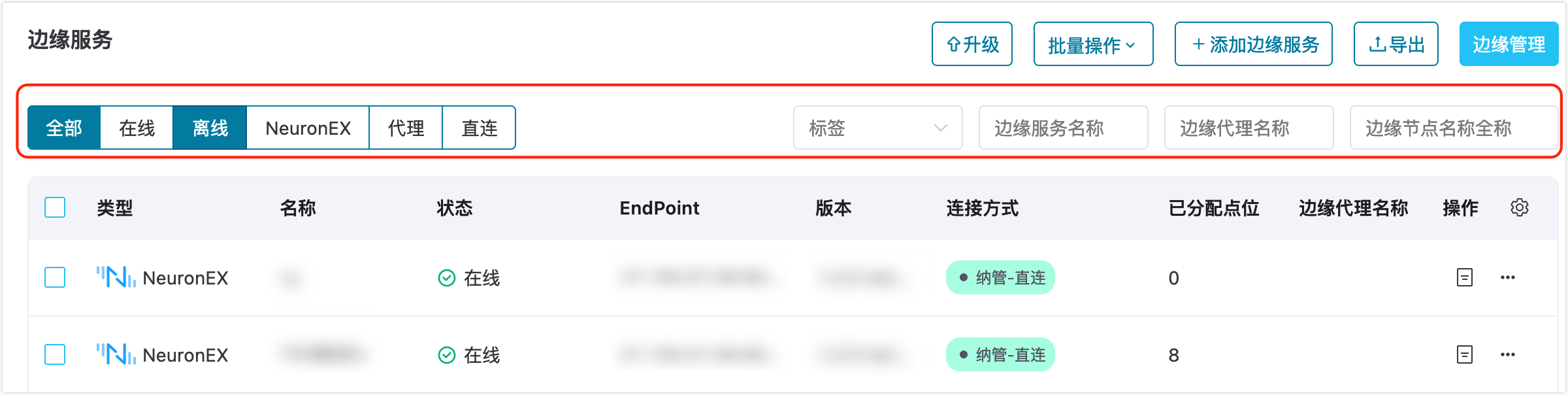Click the NeuronEX logo in second row
This screenshot has height=395, width=1568.
coord(116,355)
